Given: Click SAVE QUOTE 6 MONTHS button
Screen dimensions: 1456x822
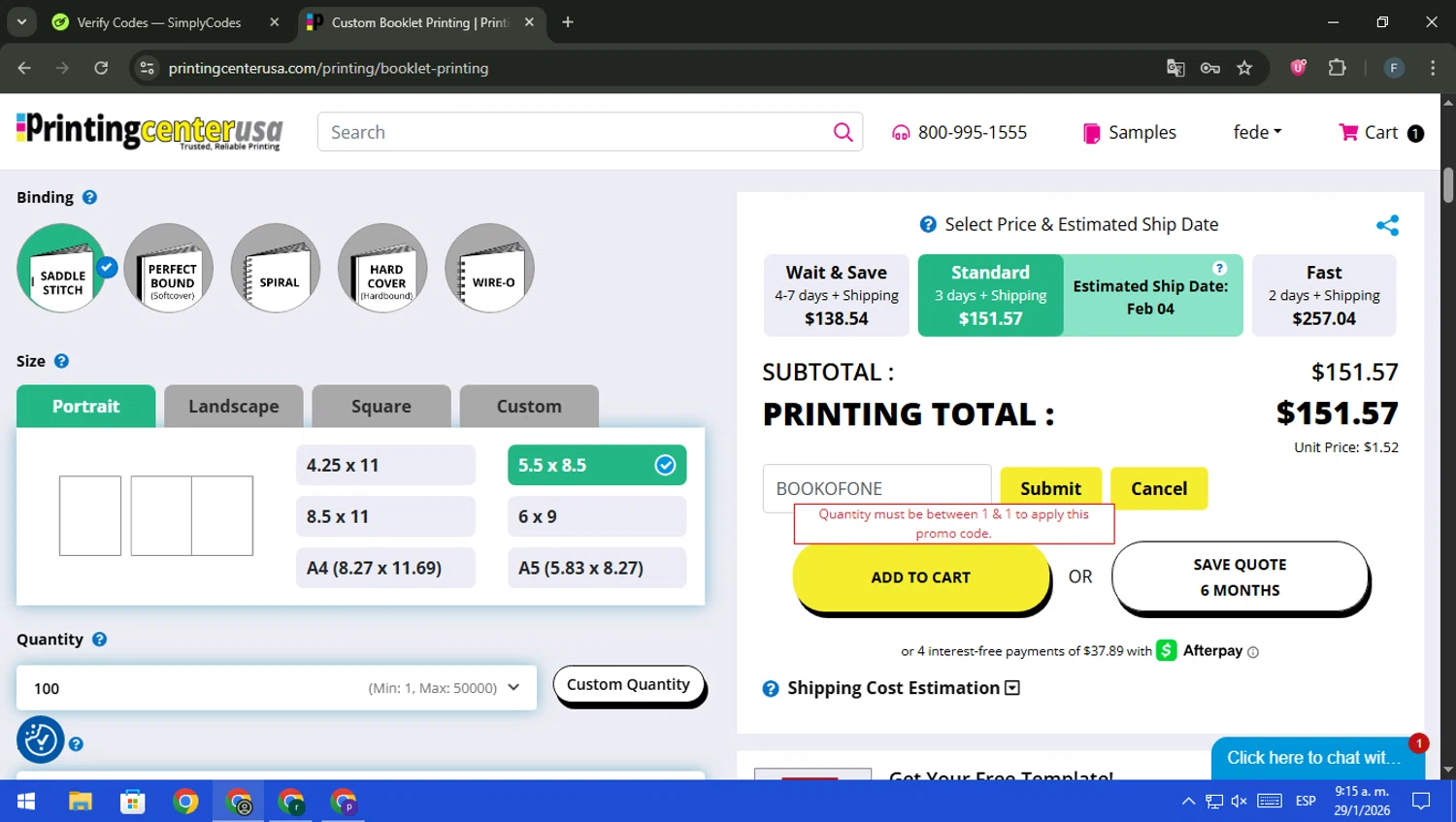Looking at the screenshot, I should [x=1240, y=577].
